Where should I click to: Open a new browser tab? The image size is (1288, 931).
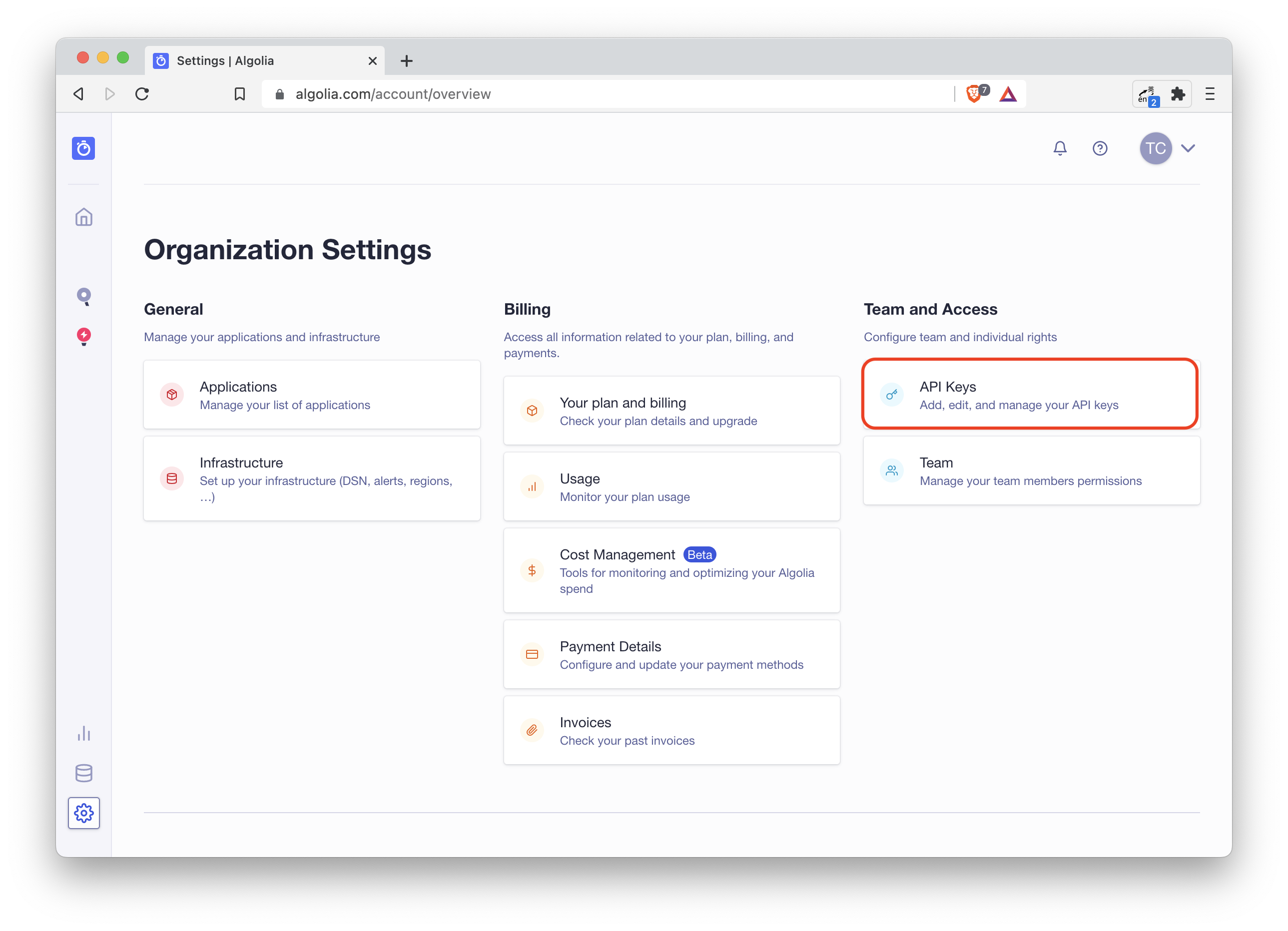tap(406, 61)
